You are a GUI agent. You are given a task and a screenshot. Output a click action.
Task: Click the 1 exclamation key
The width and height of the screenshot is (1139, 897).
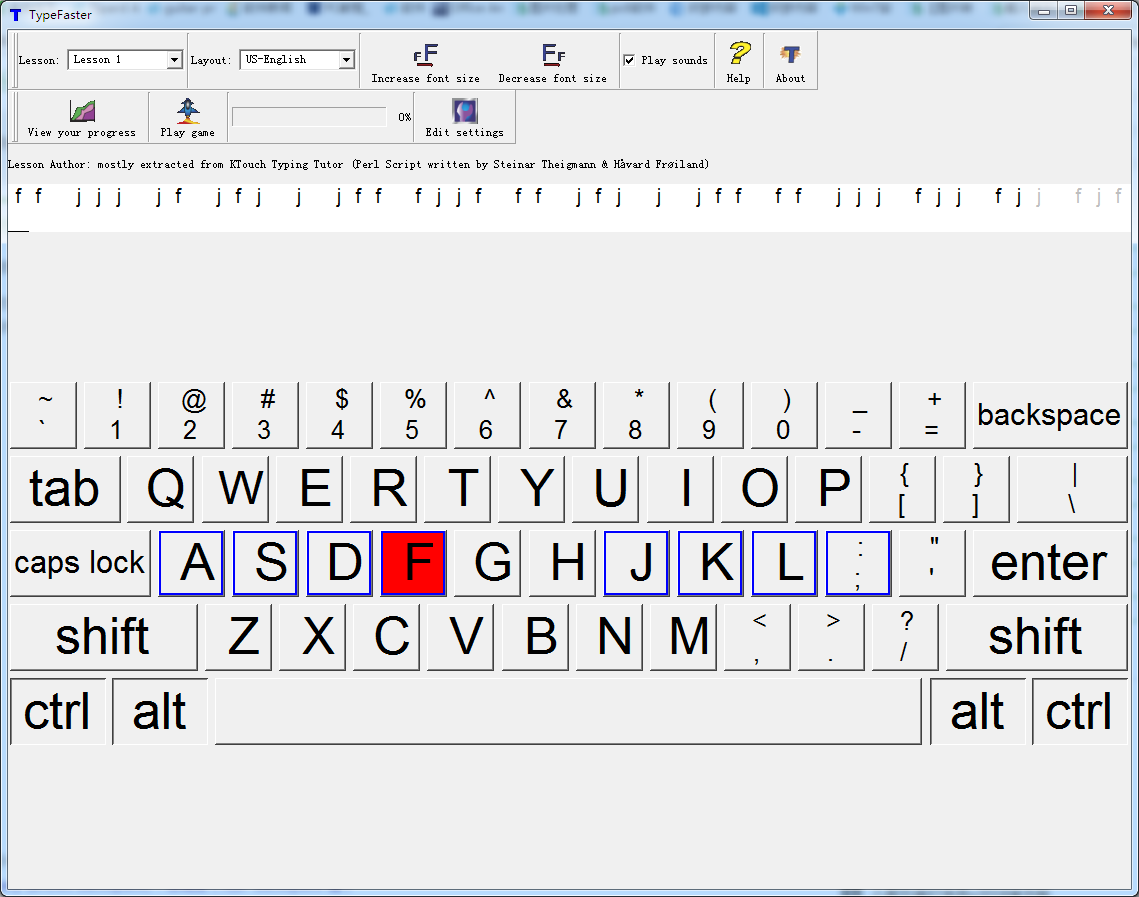(x=118, y=415)
